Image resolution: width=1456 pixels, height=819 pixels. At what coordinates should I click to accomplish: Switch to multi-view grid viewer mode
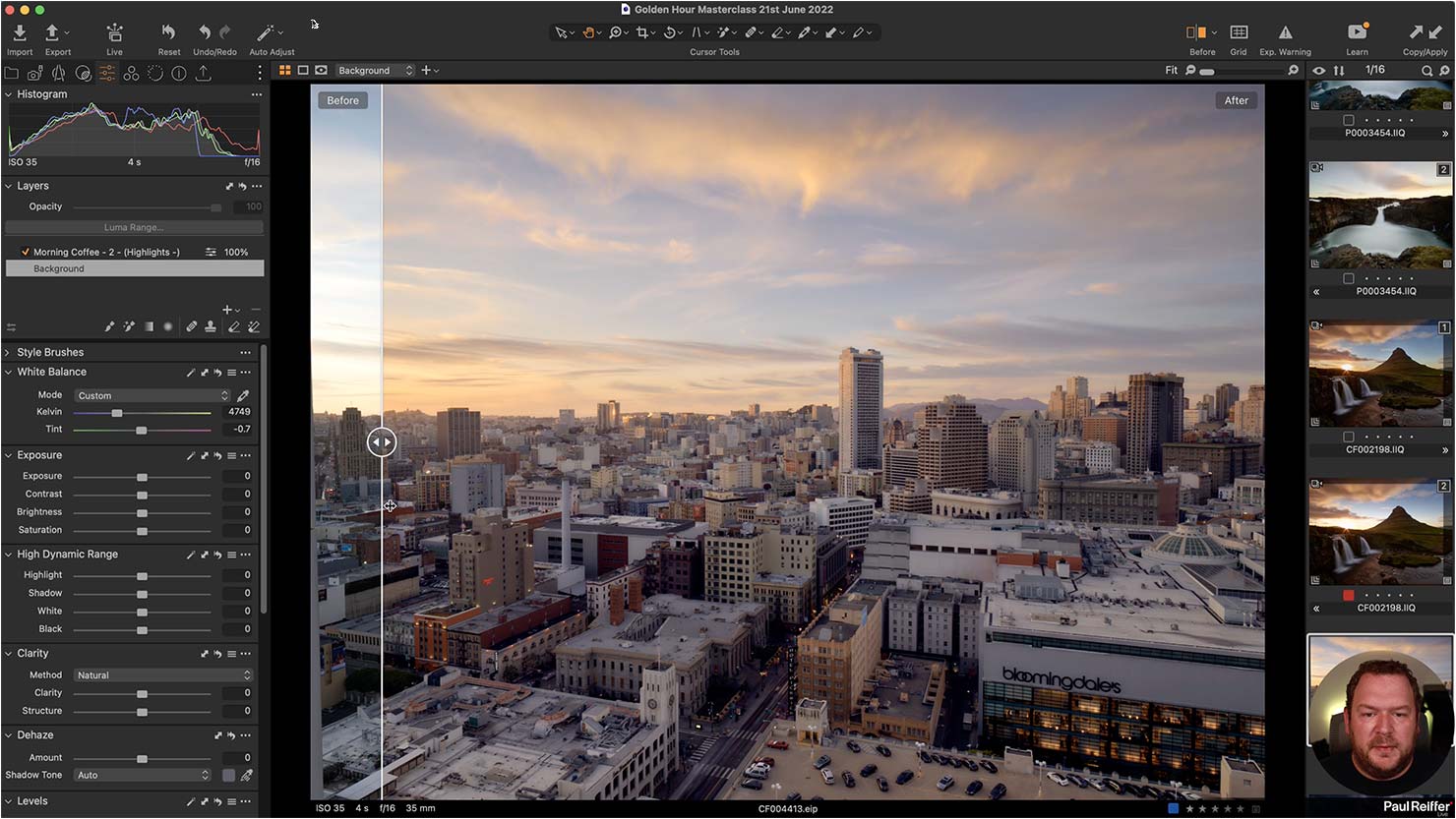click(285, 71)
